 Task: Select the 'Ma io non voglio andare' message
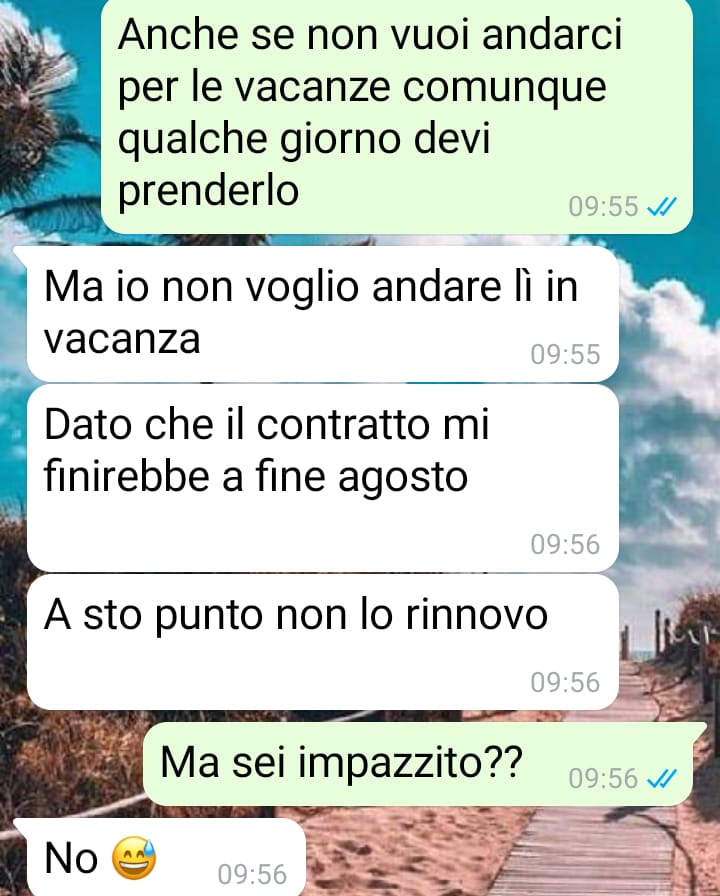[323, 314]
